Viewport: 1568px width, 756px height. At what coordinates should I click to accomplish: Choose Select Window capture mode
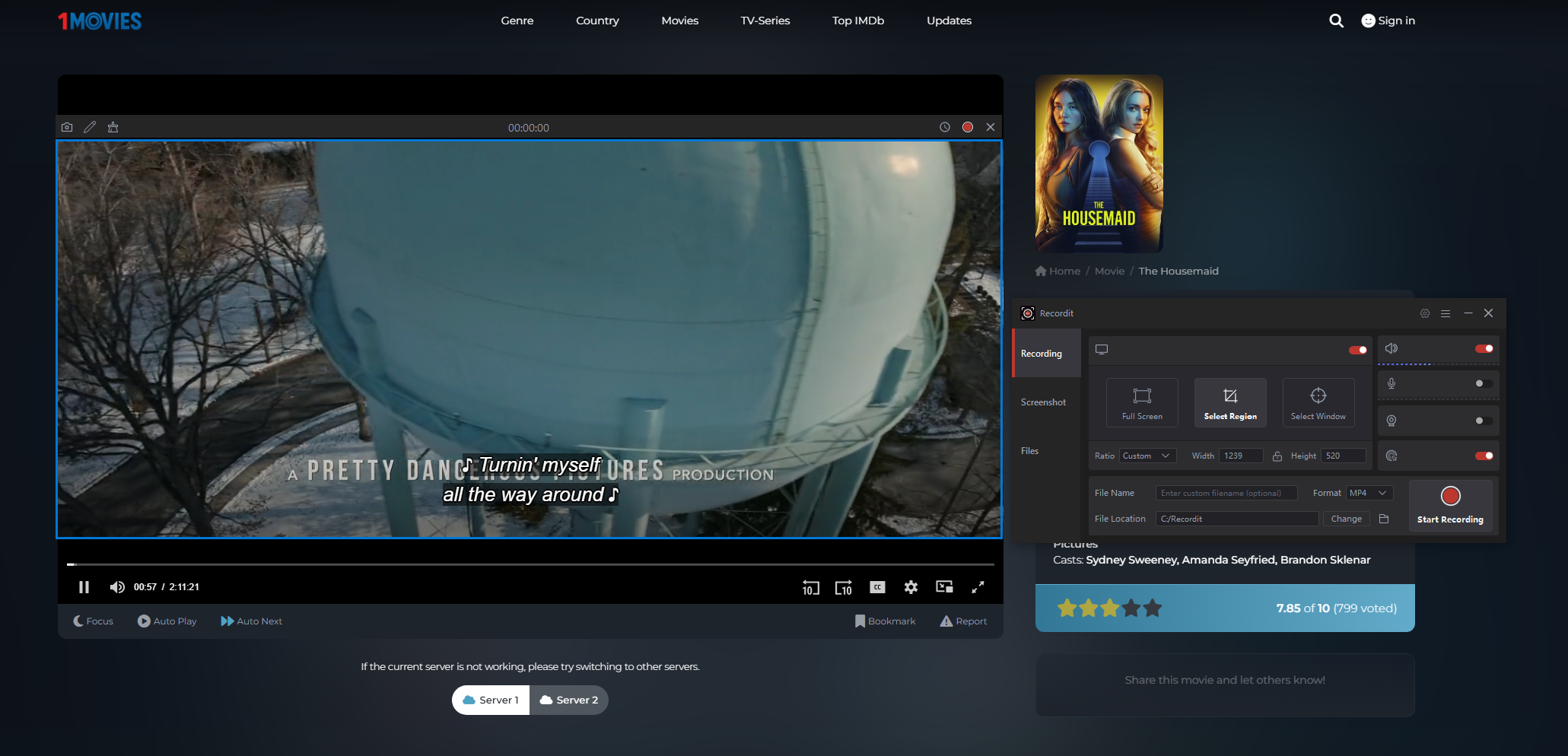[x=1318, y=402]
